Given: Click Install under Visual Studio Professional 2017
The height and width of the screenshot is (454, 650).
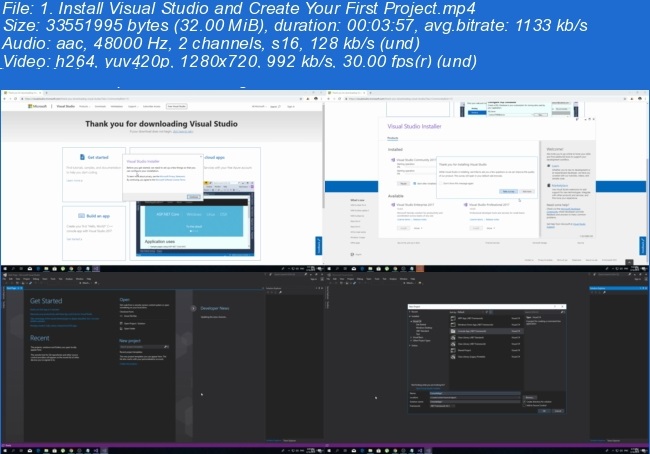Looking at the screenshot, I should [x=476, y=228].
